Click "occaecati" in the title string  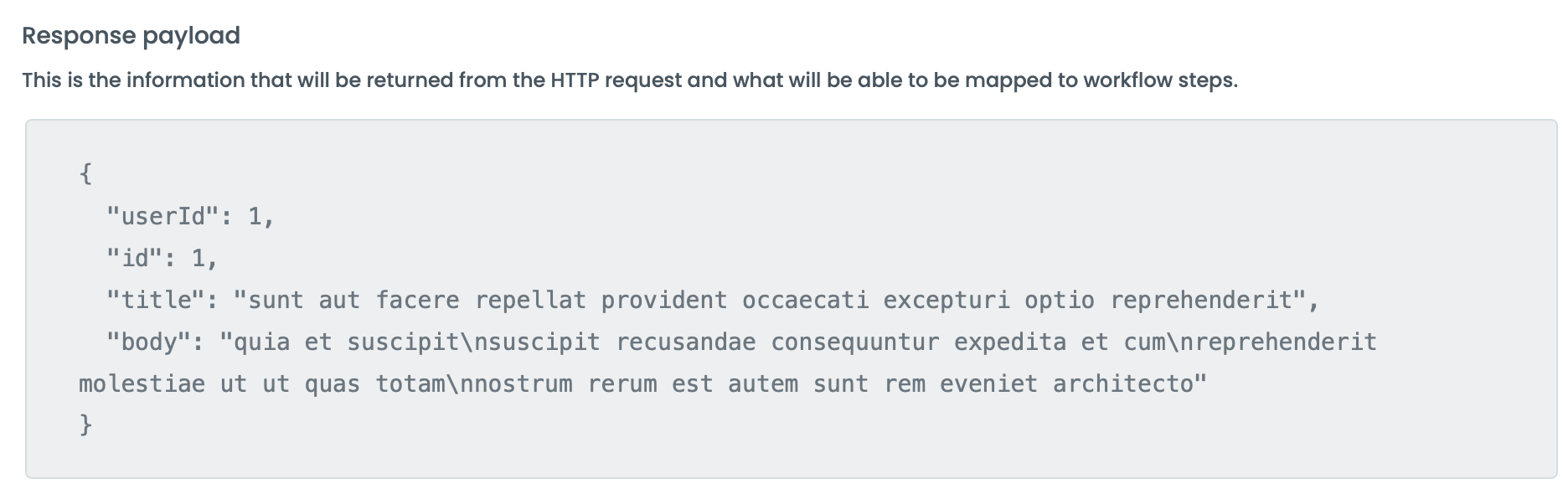coord(806,301)
